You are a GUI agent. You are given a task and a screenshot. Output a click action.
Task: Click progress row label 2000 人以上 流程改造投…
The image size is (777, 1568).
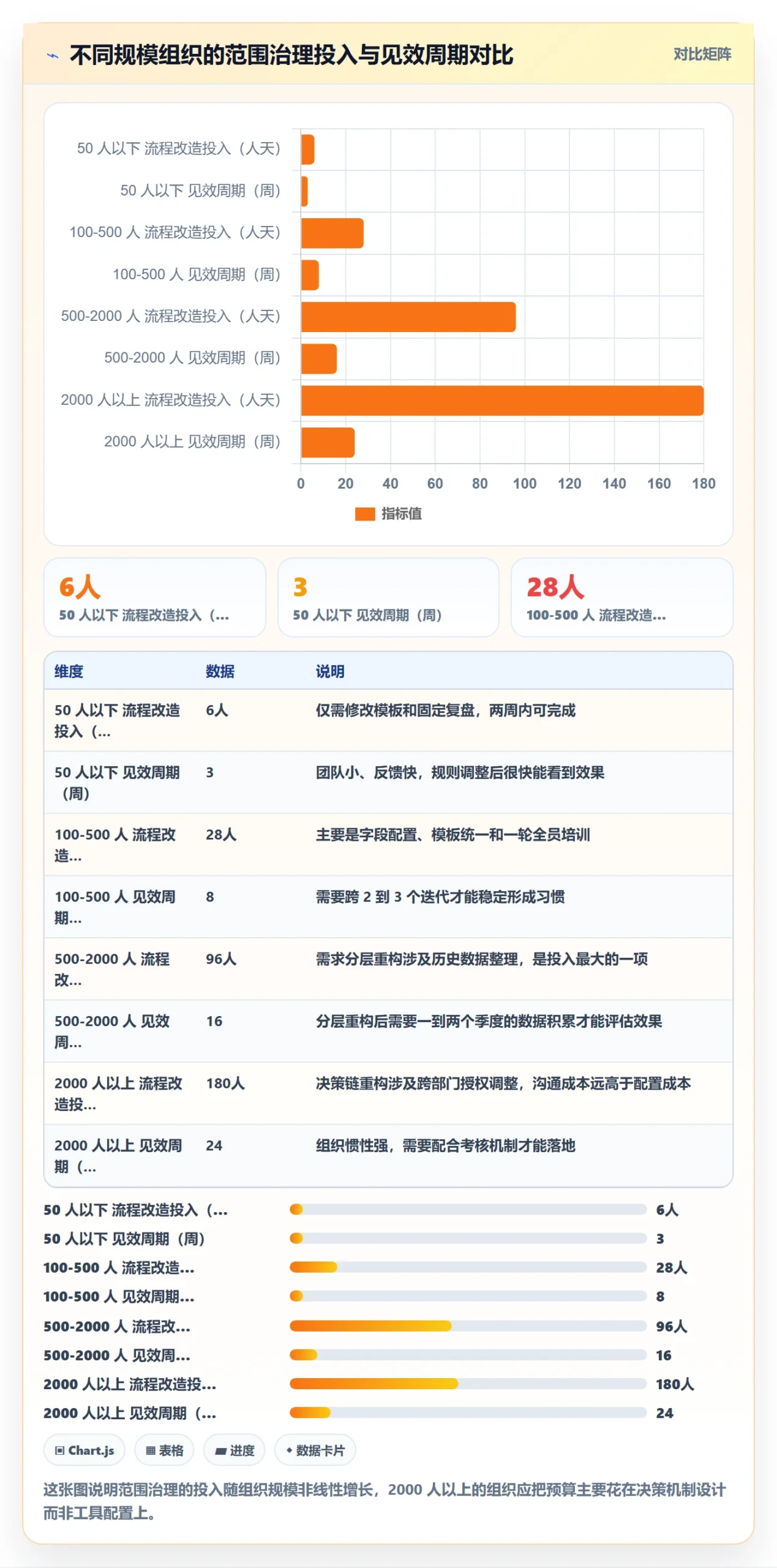(130, 1384)
